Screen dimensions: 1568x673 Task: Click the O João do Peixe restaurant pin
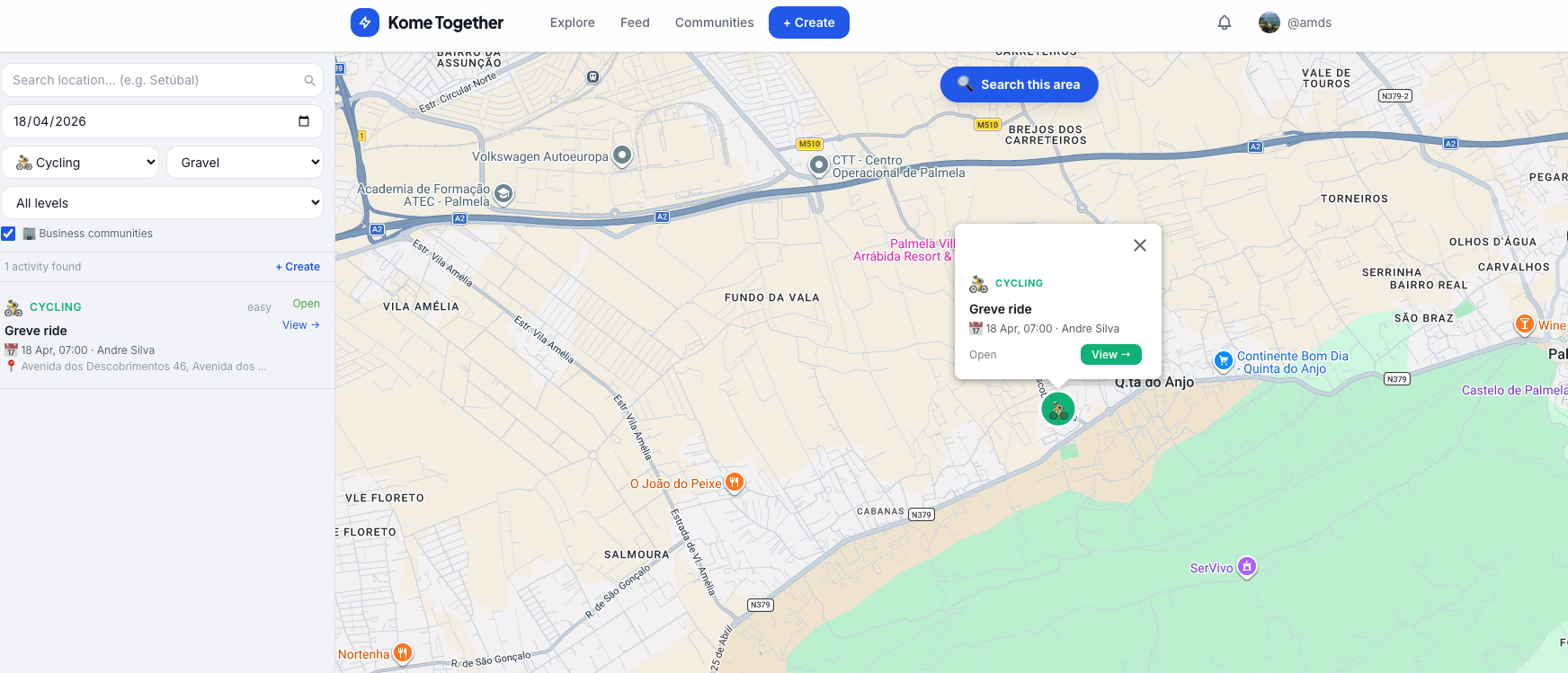click(x=735, y=483)
